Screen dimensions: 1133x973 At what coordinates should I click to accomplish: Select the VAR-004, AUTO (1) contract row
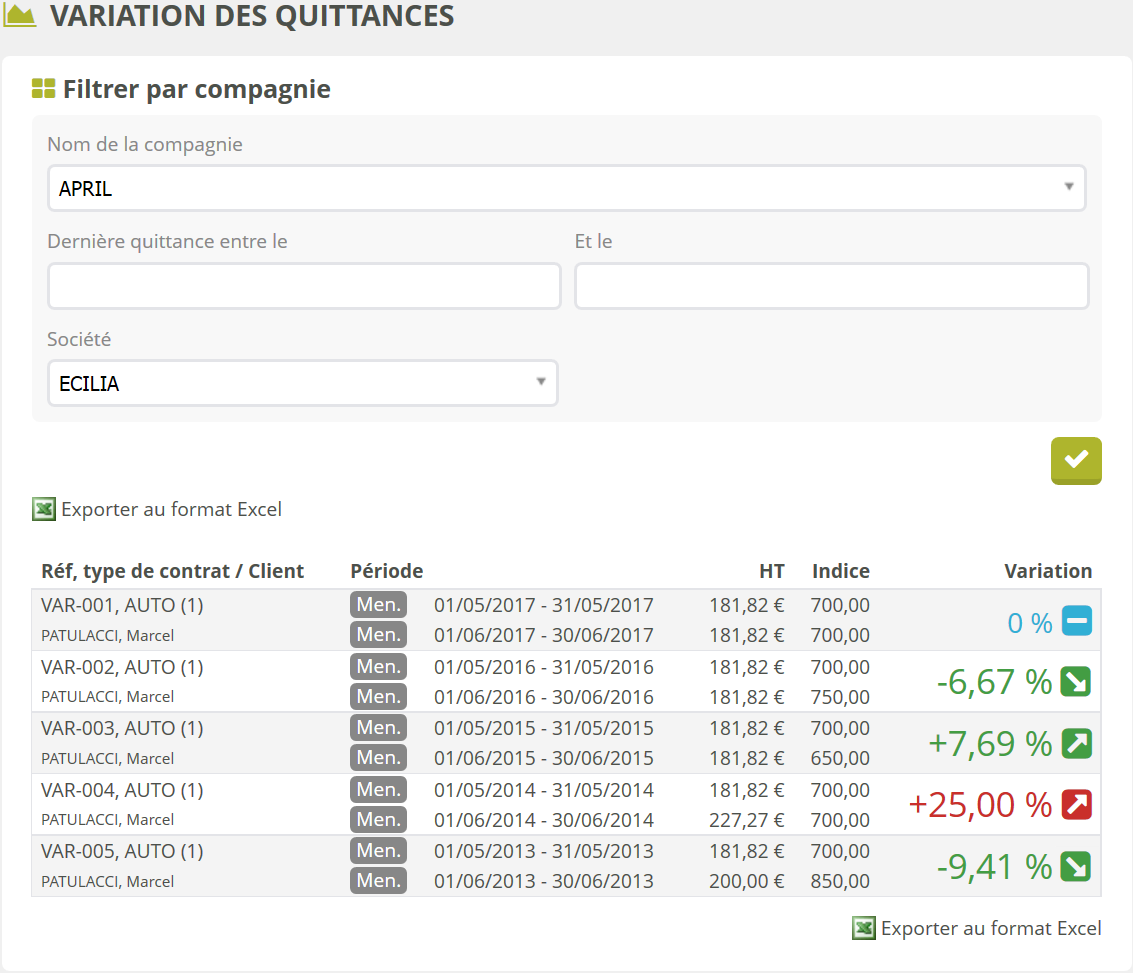pos(122,790)
